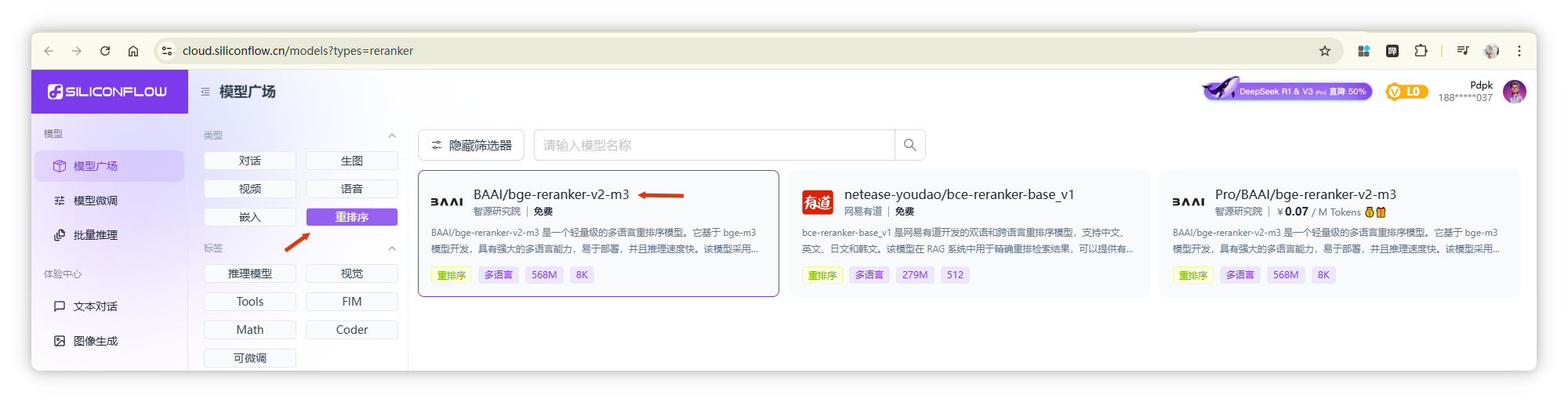Click the search magnifier icon
Viewport: 1568px width, 402px height.
909,145
